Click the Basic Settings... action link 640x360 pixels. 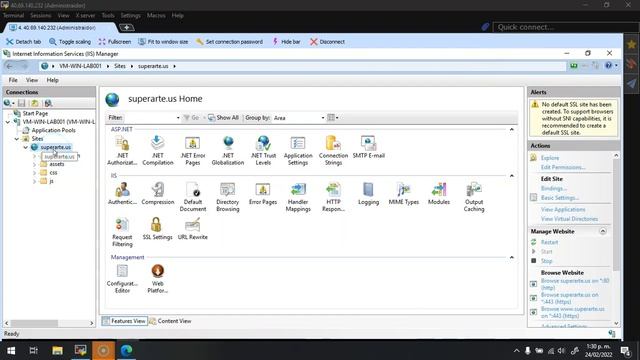[560, 198]
